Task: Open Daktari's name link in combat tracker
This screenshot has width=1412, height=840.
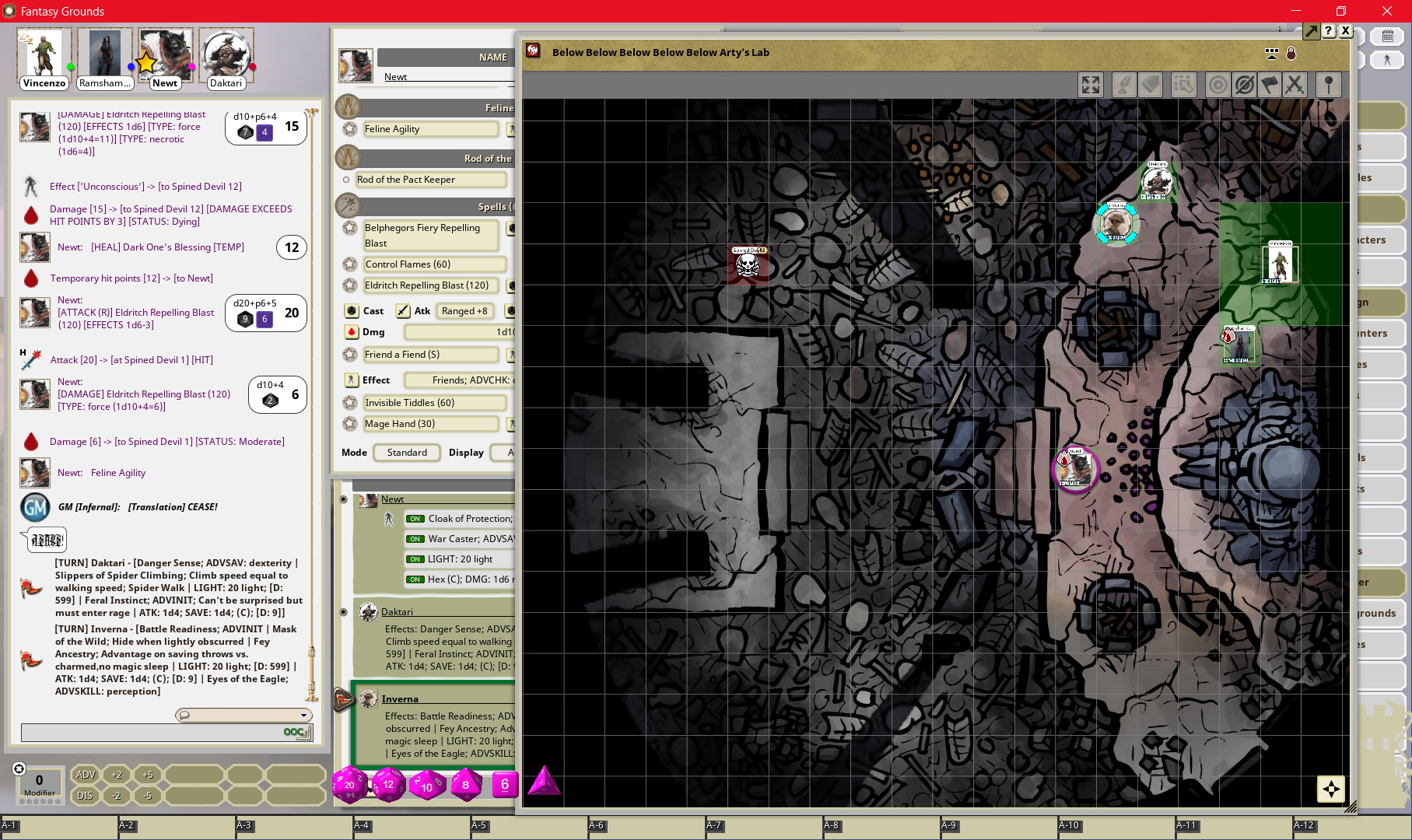Action: (397, 612)
